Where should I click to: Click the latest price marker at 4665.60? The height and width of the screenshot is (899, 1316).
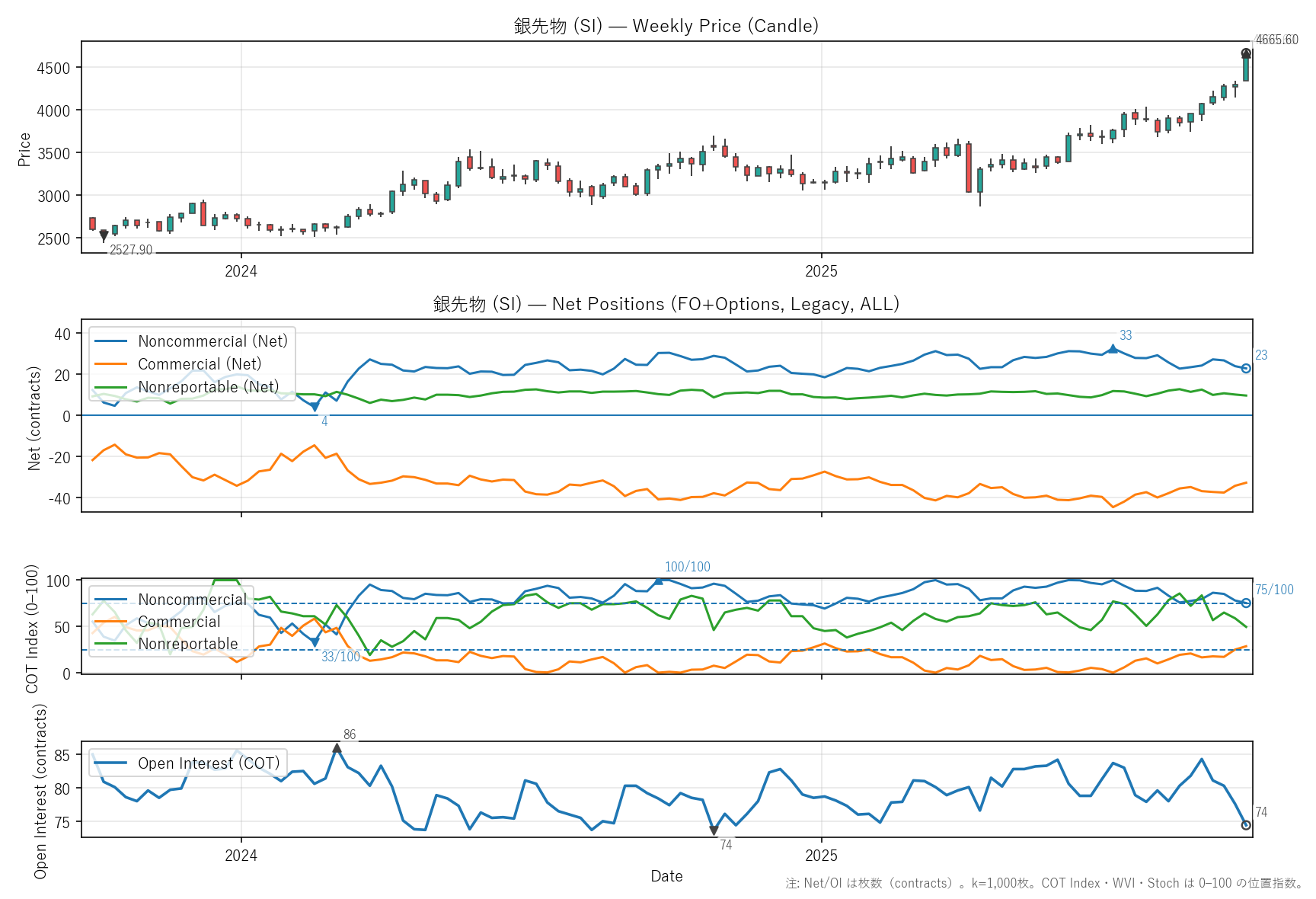click(1246, 53)
